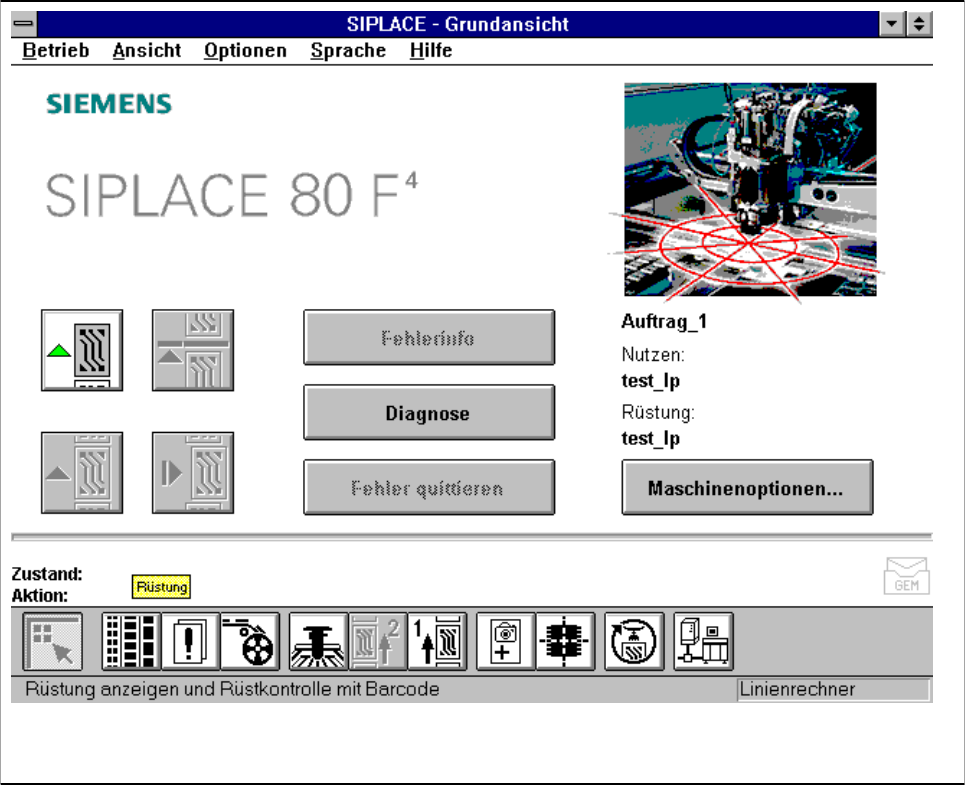The height and width of the screenshot is (785, 965).
Task: Click the "Zustand:" status label
Action: tap(47, 574)
